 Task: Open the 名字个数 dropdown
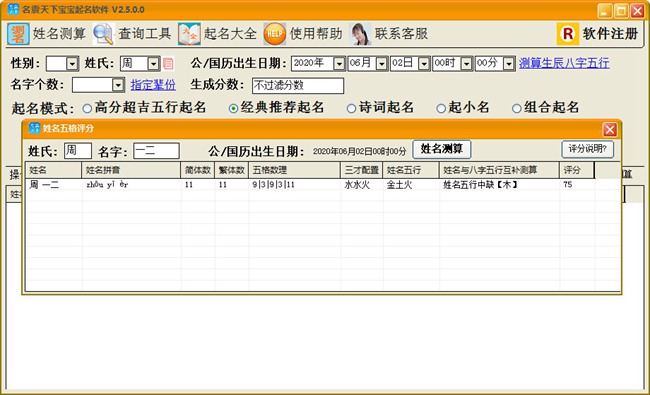(x=118, y=85)
